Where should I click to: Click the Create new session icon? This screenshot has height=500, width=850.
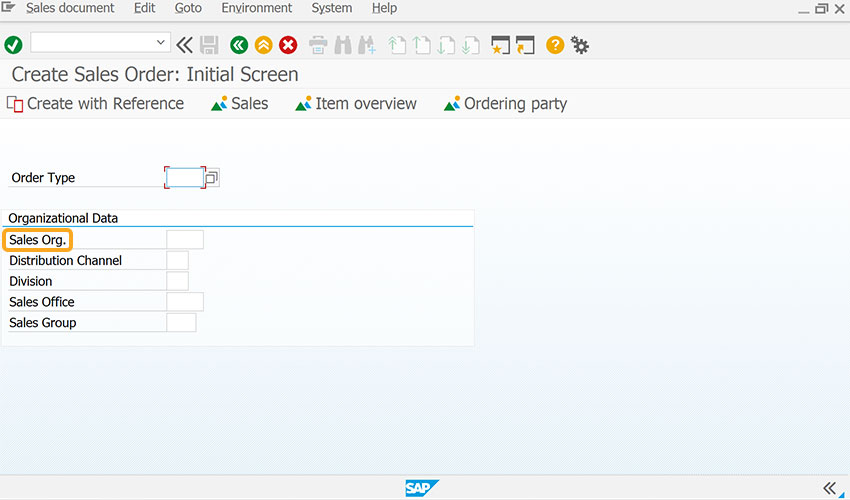click(x=500, y=45)
